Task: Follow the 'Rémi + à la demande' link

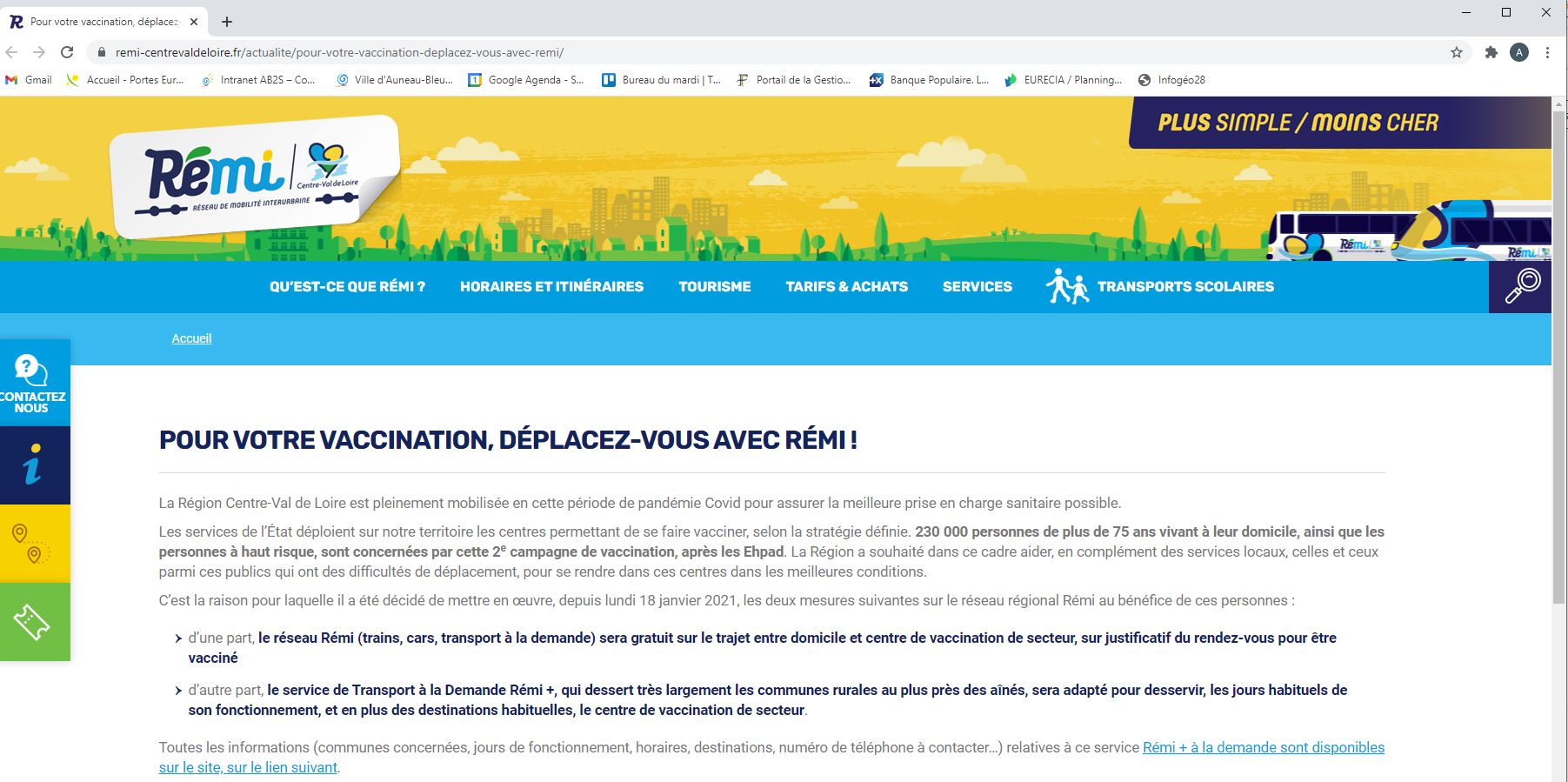Action: pyautogui.click(x=1264, y=747)
